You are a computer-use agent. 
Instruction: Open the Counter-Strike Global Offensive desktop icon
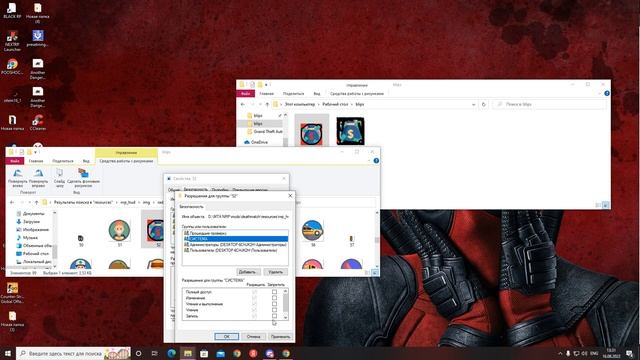pyautogui.click(x=12, y=293)
